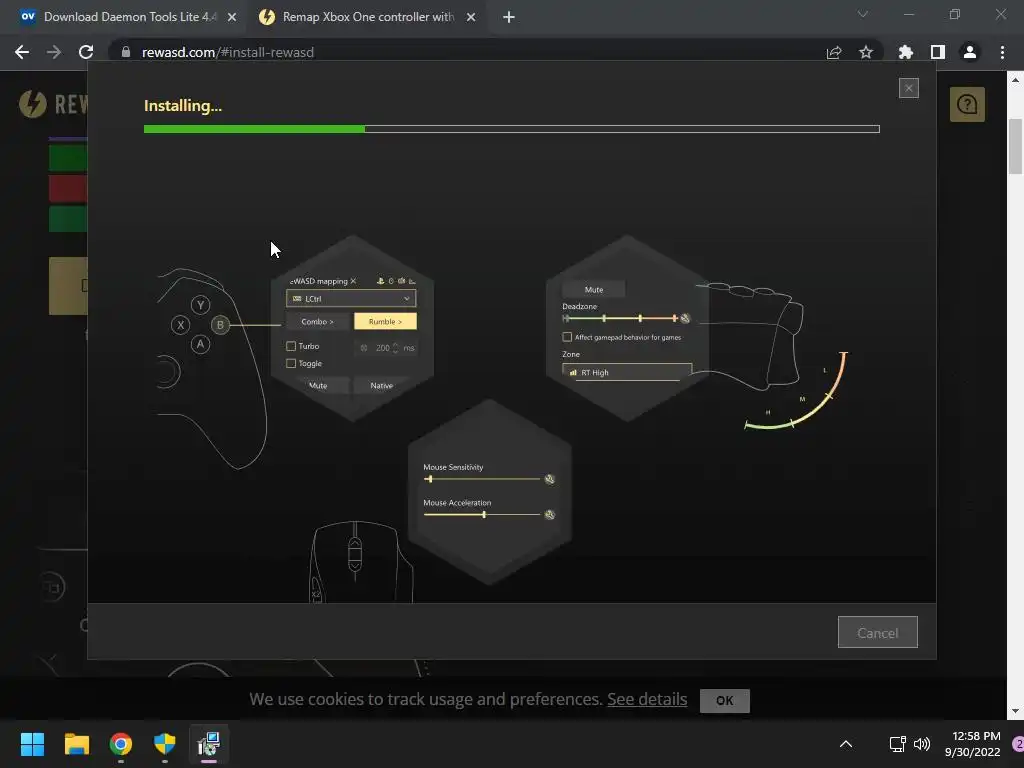This screenshot has height=768, width=1024.
Task: Click the Cancel button in the installer
Action: coord(878,632)
